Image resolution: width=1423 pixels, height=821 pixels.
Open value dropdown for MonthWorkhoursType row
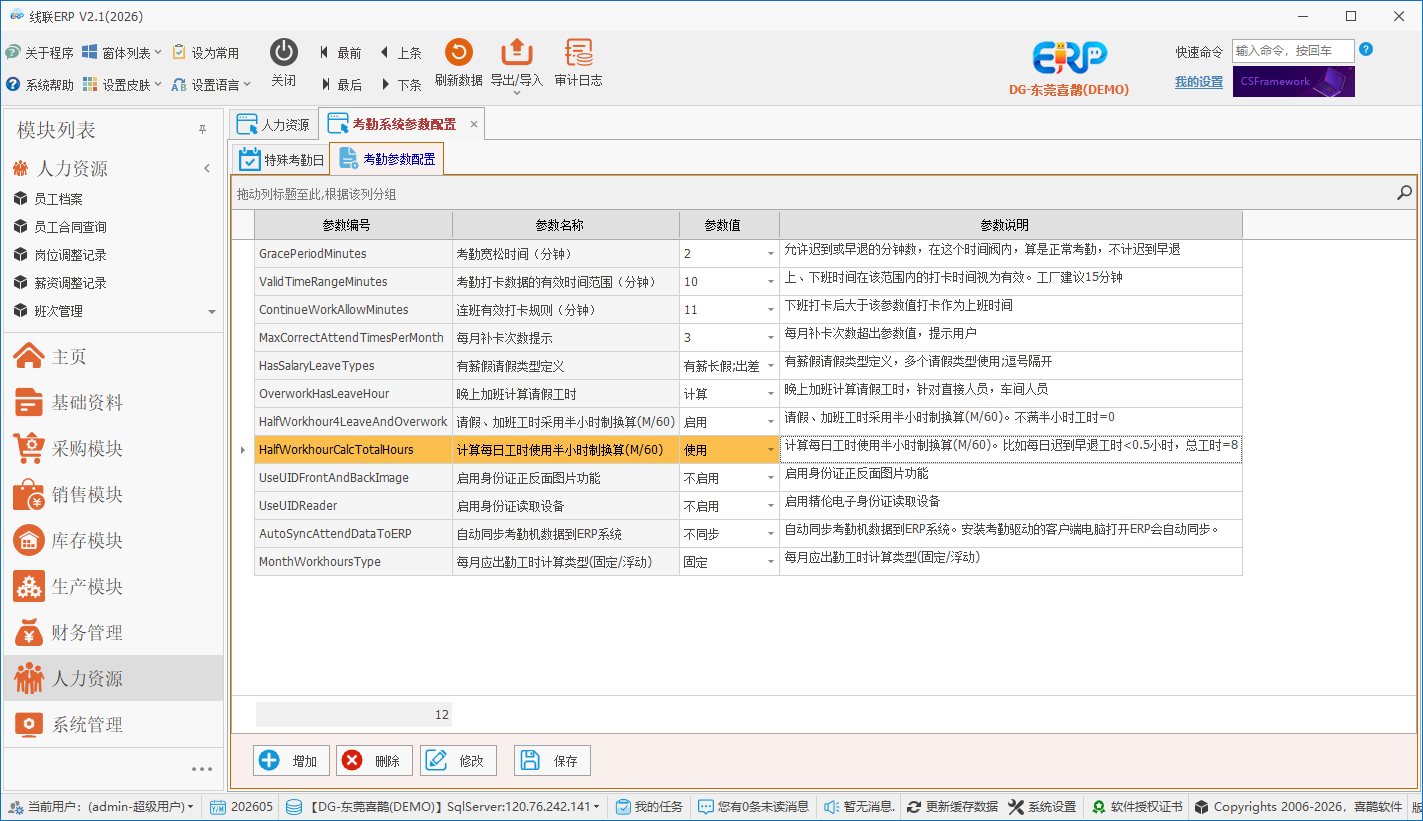click(x=770, y=562)
